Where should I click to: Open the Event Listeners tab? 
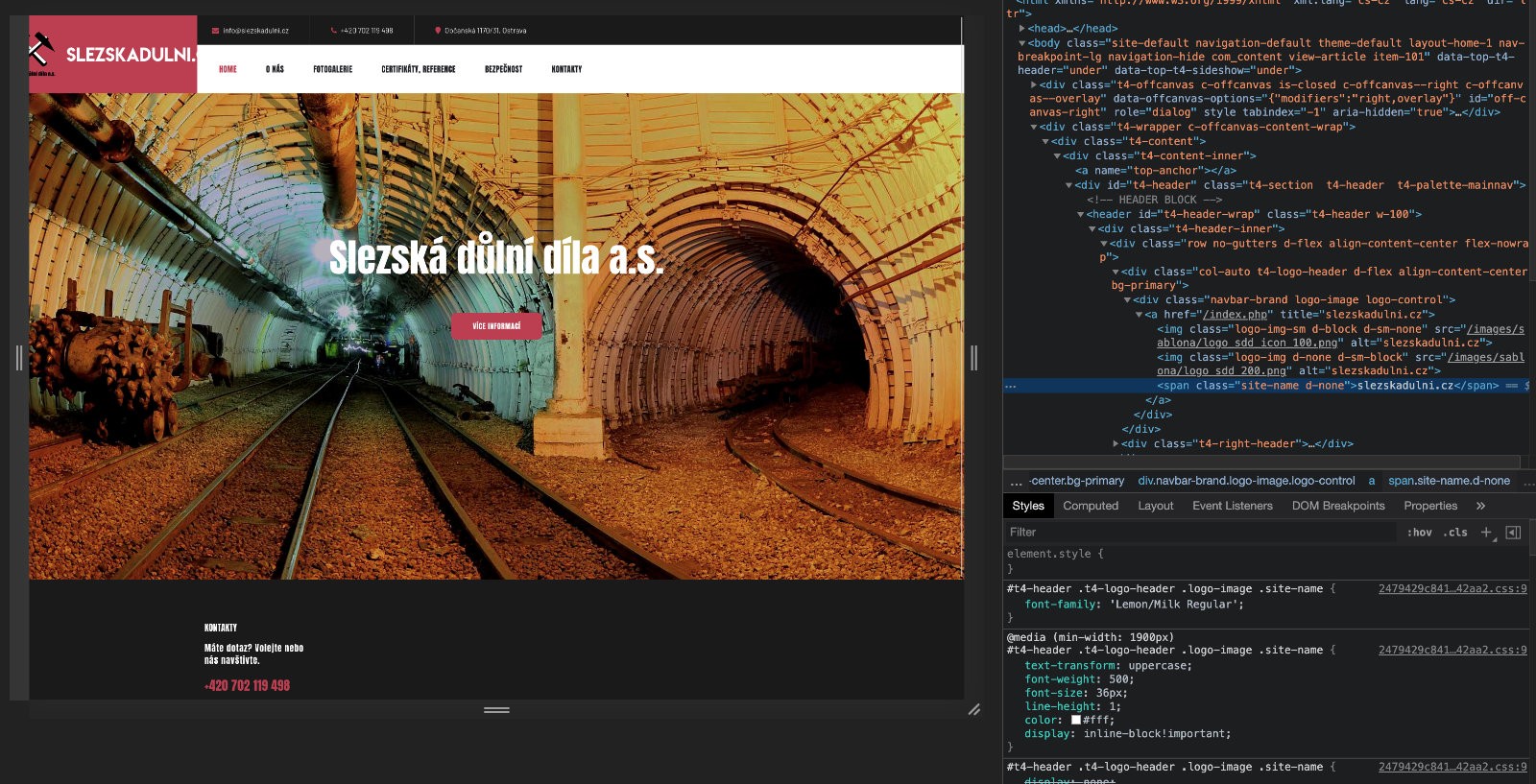(x=1232, y=506)
